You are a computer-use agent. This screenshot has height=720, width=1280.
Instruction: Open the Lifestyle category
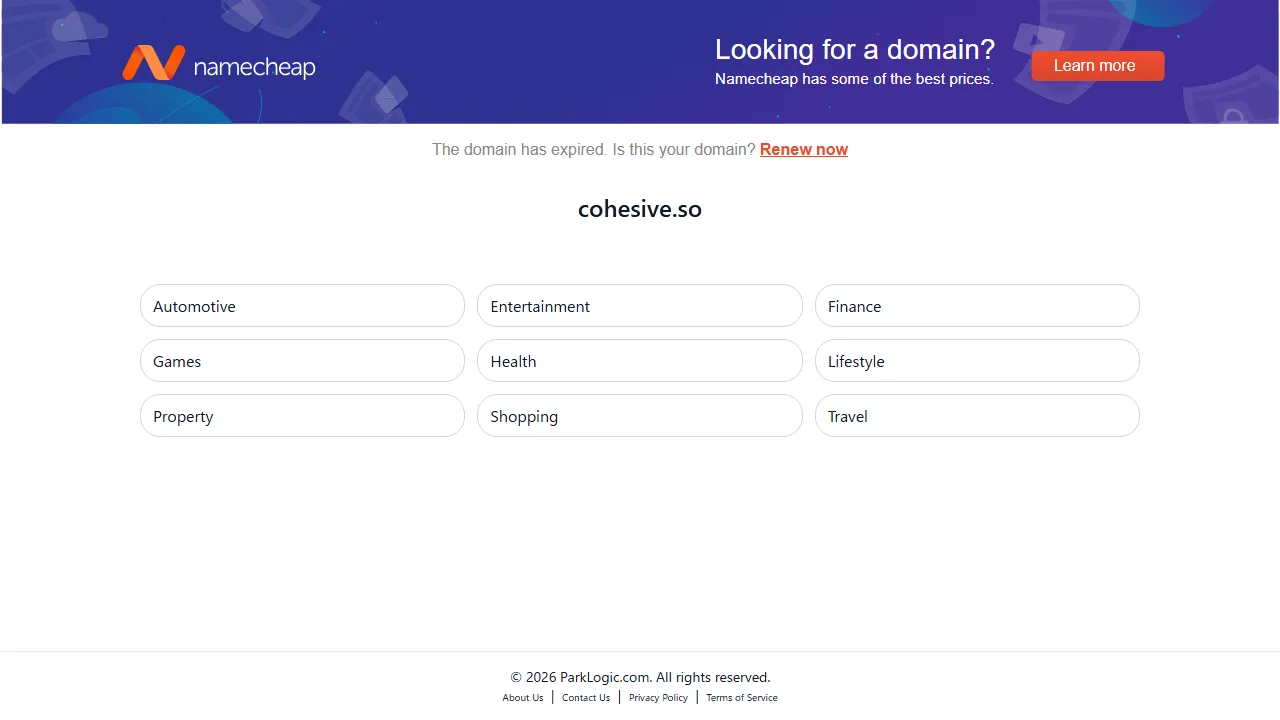(x=977, y=361)
